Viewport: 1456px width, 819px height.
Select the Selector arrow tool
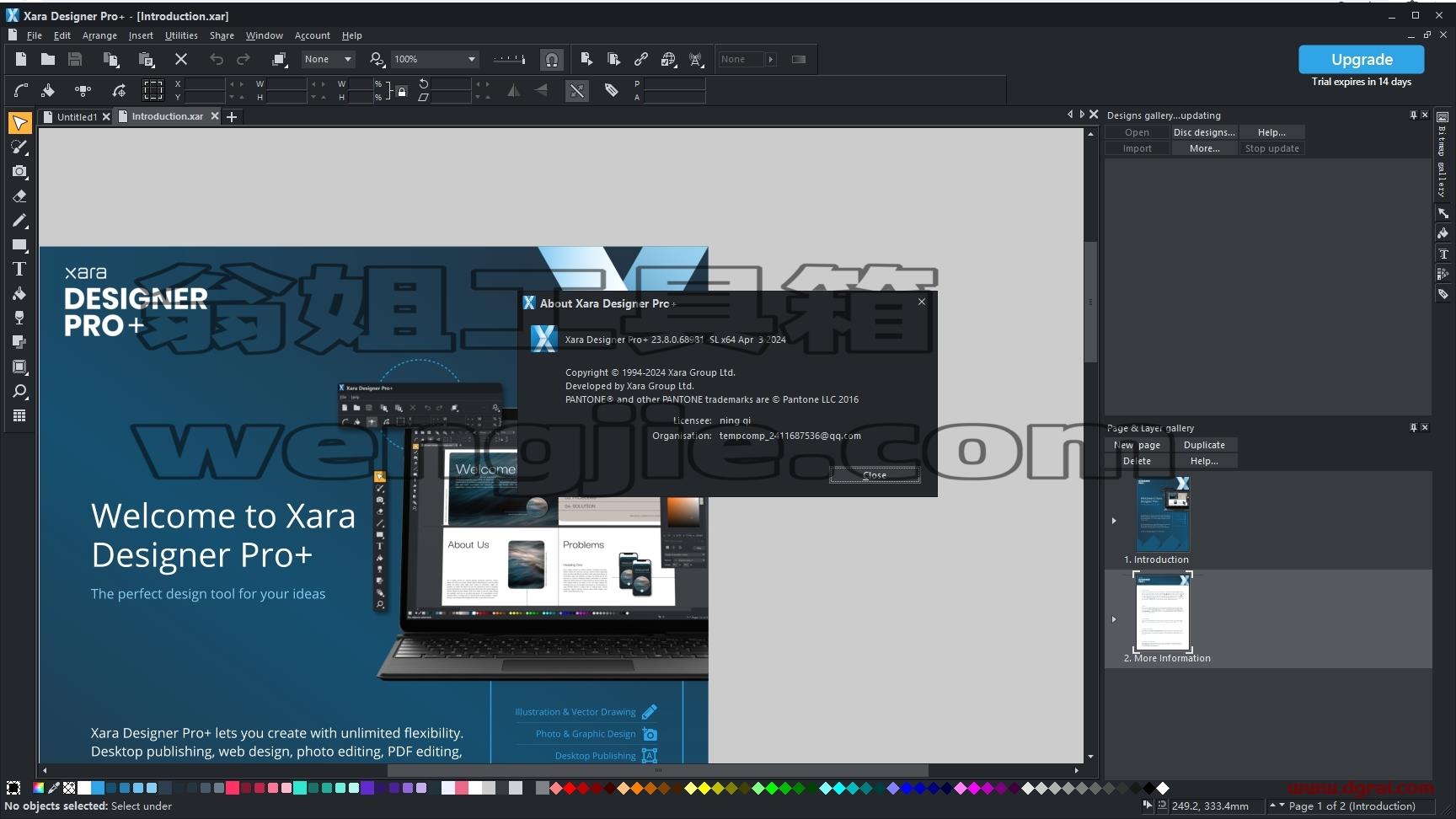(19, 123)
